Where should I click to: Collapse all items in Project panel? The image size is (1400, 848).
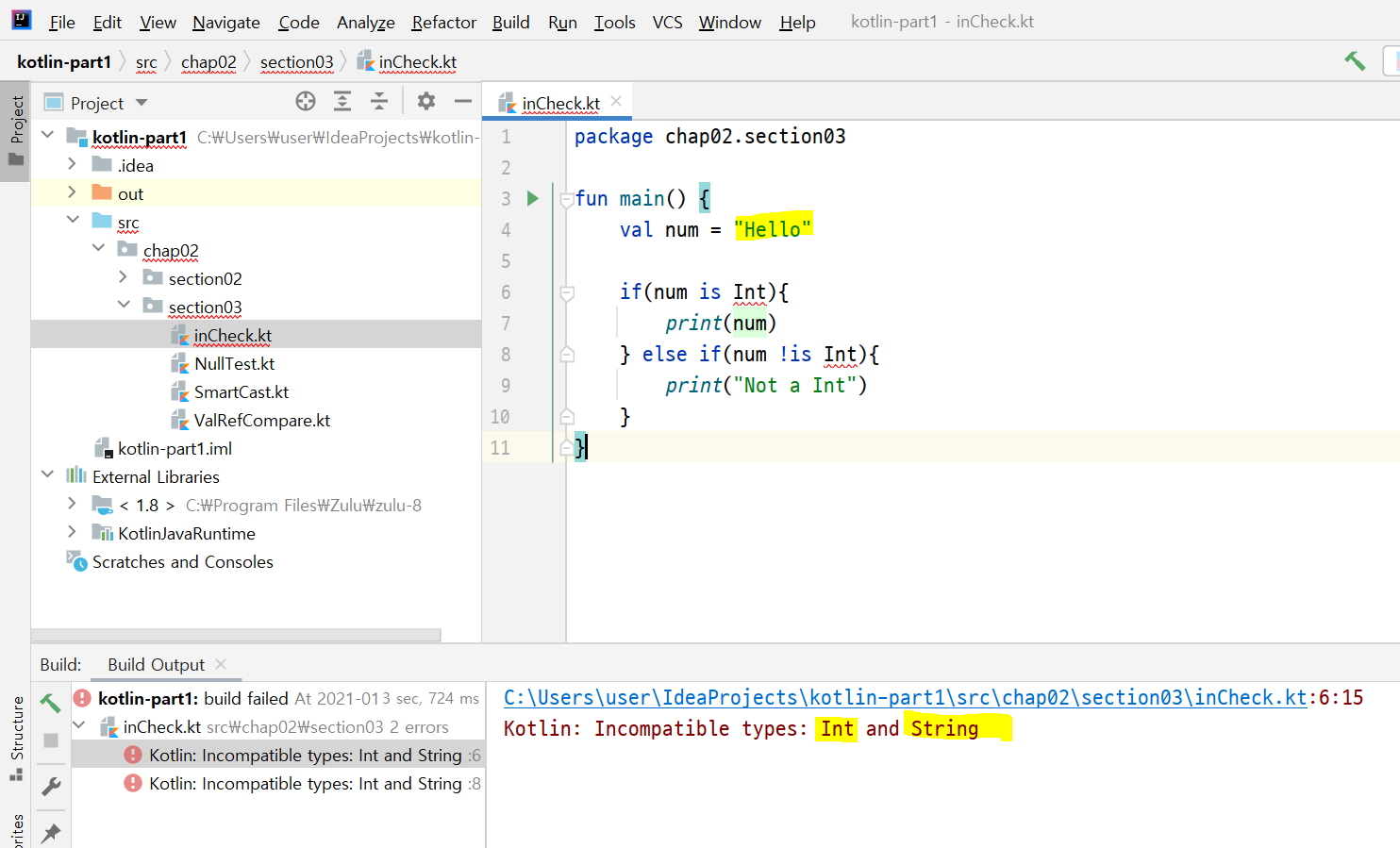(379, 101)
